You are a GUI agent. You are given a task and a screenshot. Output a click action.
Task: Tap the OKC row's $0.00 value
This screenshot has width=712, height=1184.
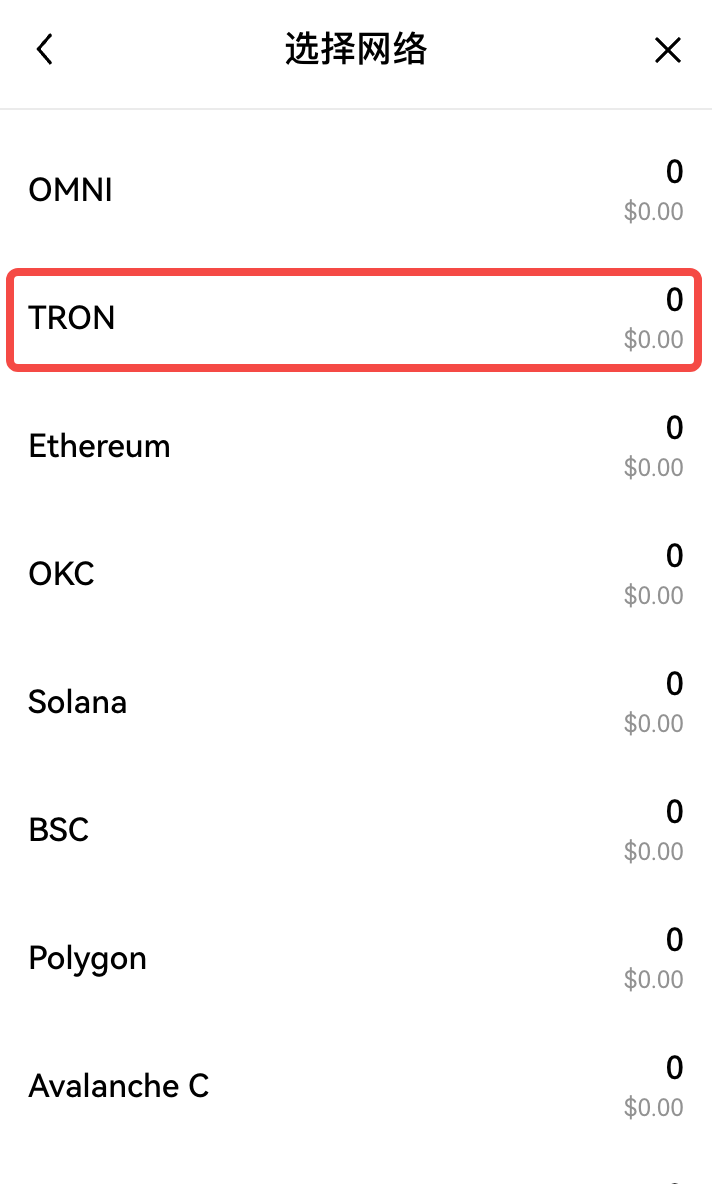tap(653, 596)
